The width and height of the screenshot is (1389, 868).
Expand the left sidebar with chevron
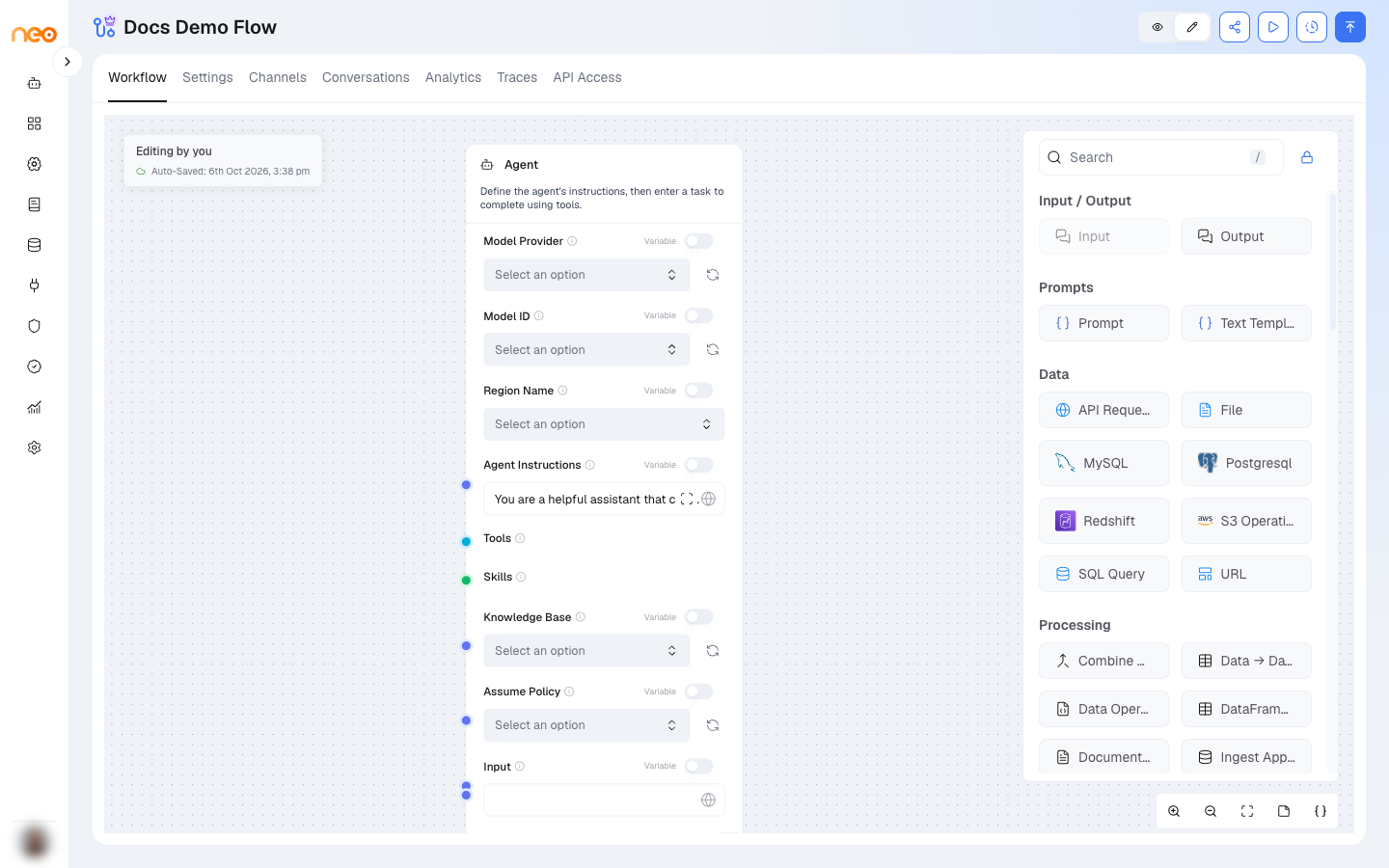pyautogui.click(x=67, y=62)
